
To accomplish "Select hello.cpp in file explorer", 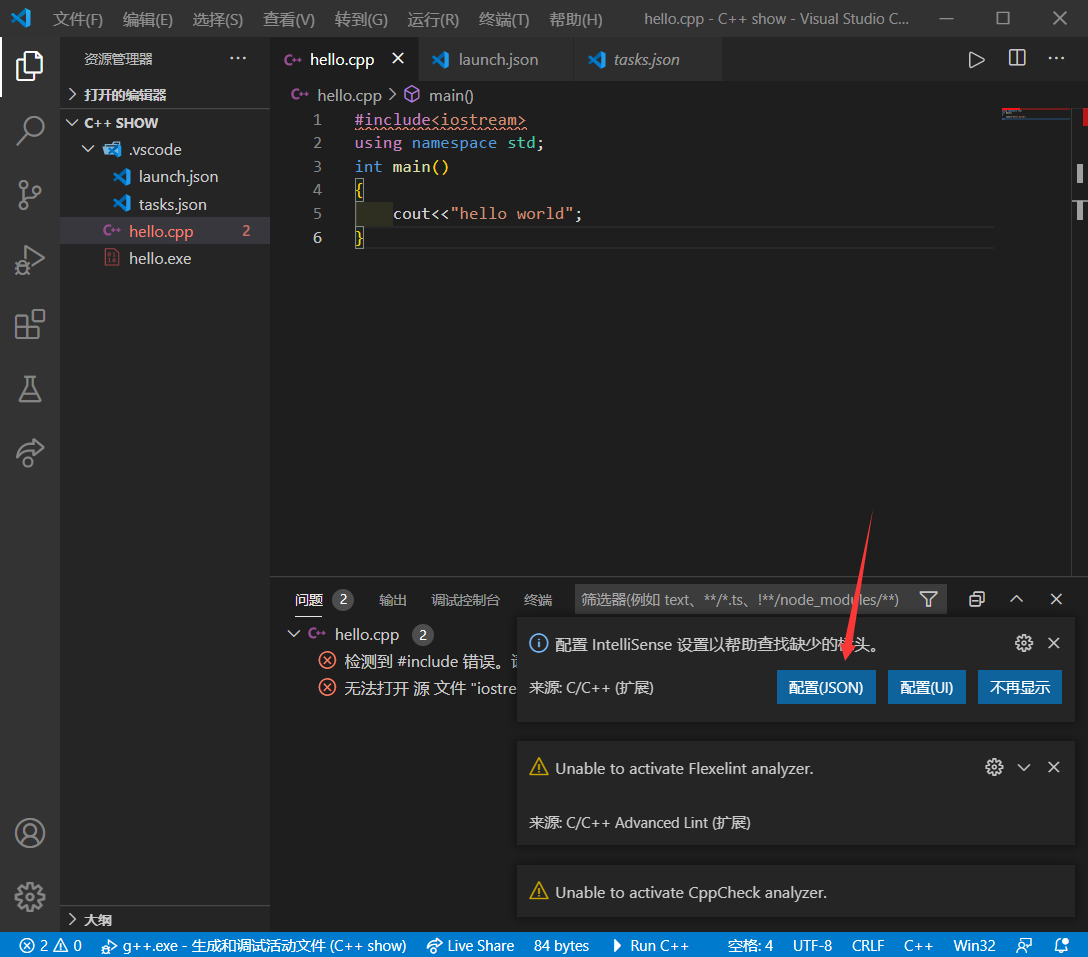I will pos(165,231).
